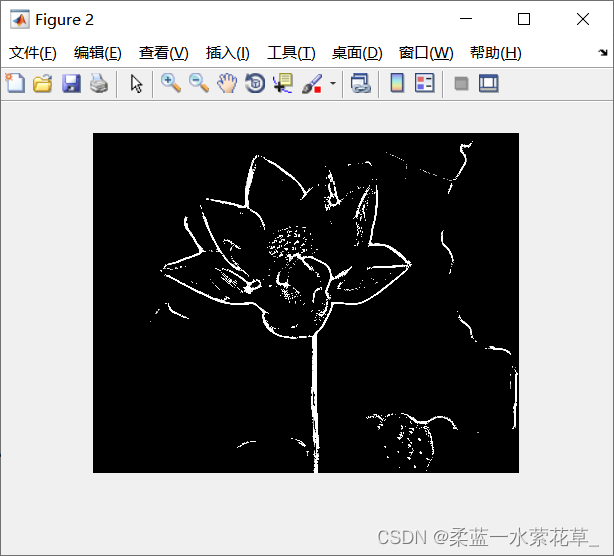614x556 pixels.
Task: Select the Pan hand tool
Action: tap(227, 83)
